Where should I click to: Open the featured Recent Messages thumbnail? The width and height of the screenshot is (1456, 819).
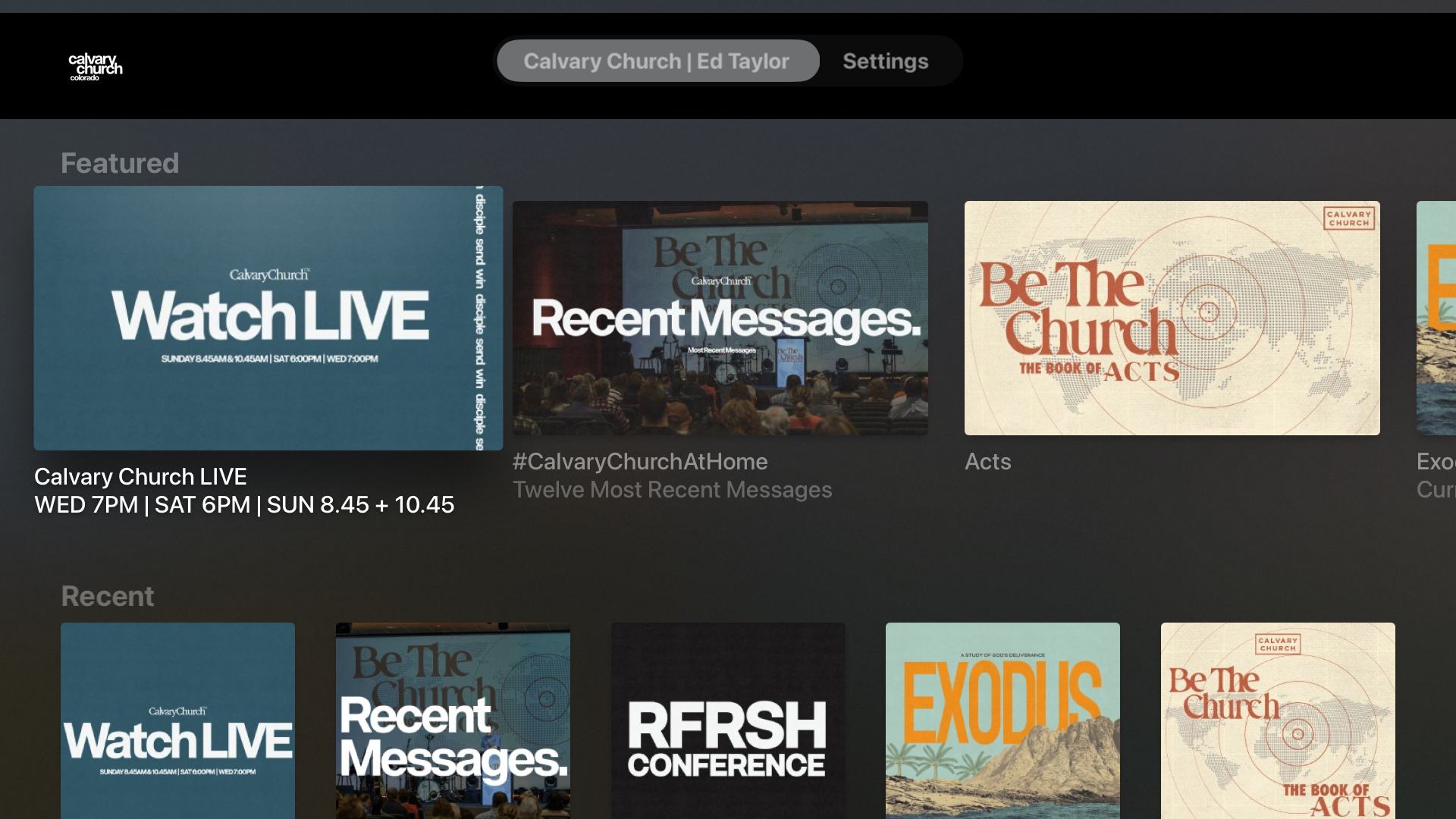[x=720, y=318]
